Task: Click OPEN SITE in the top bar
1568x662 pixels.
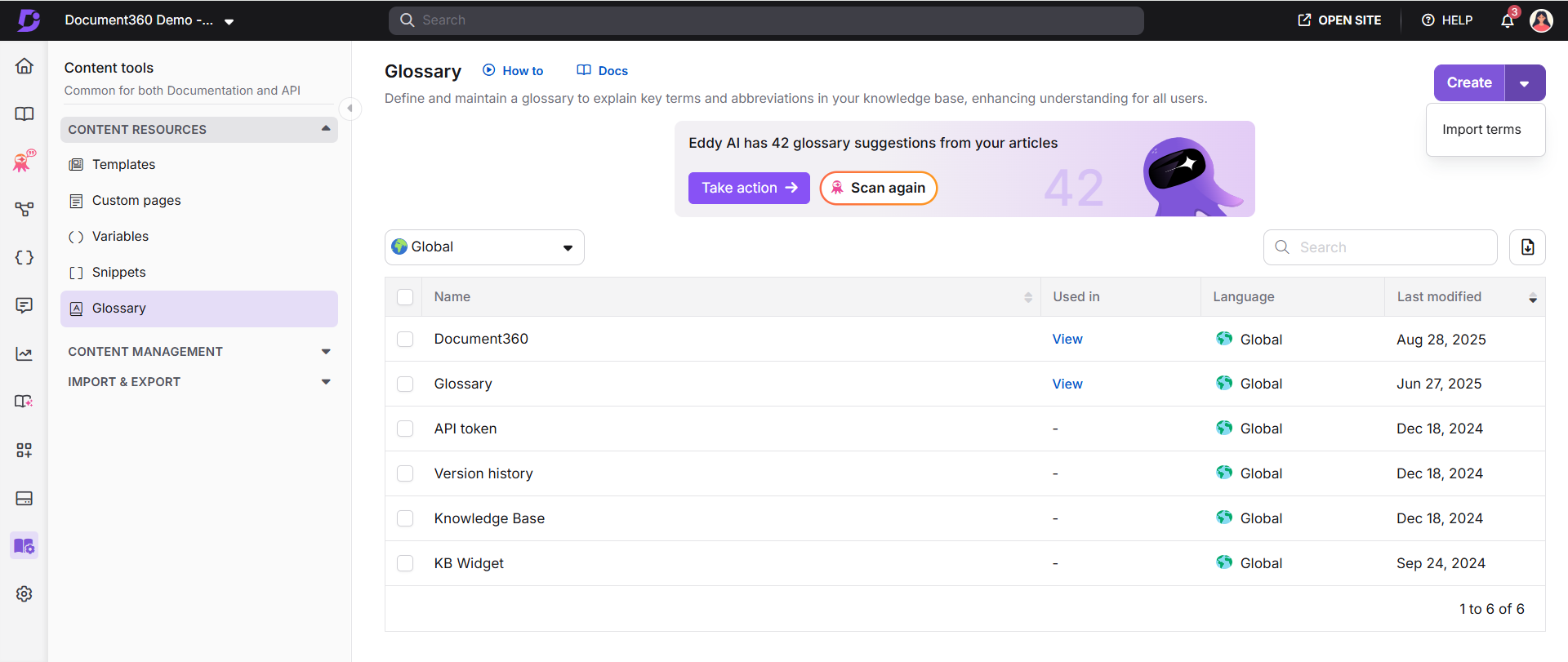Action: [1339, 20]
